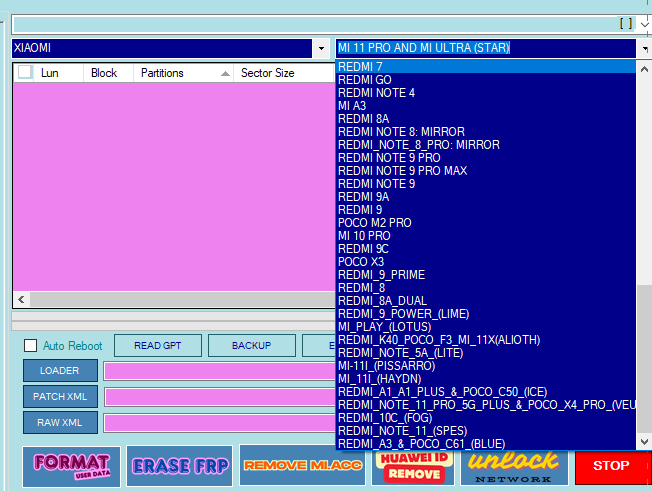Choose REDMI_K40_POCO_F3_MI_11X(ALIOTH)
The height and width of the screenshot is (491, 652).
486,340
